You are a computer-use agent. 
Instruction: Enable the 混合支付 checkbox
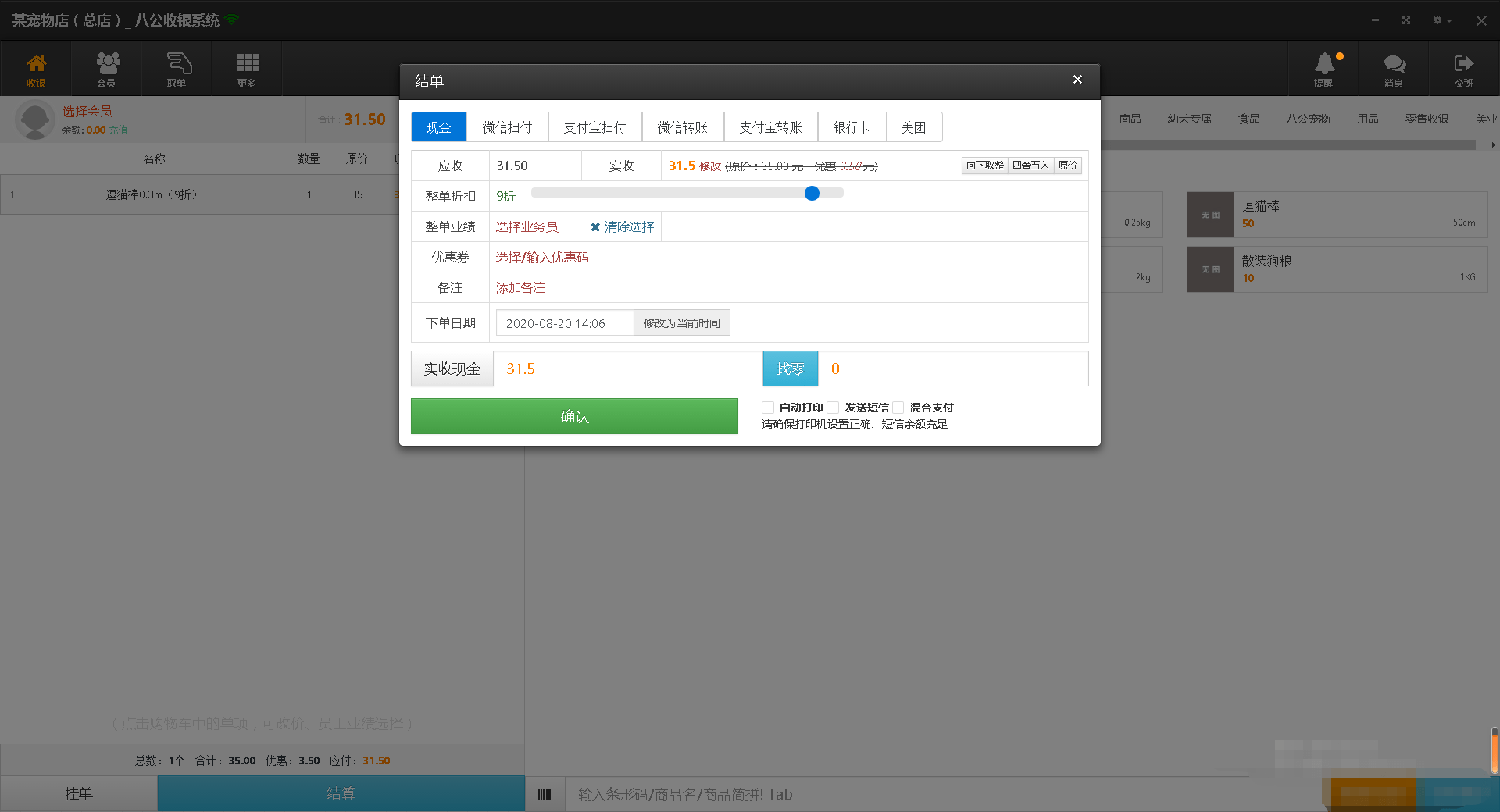point(898,408)
